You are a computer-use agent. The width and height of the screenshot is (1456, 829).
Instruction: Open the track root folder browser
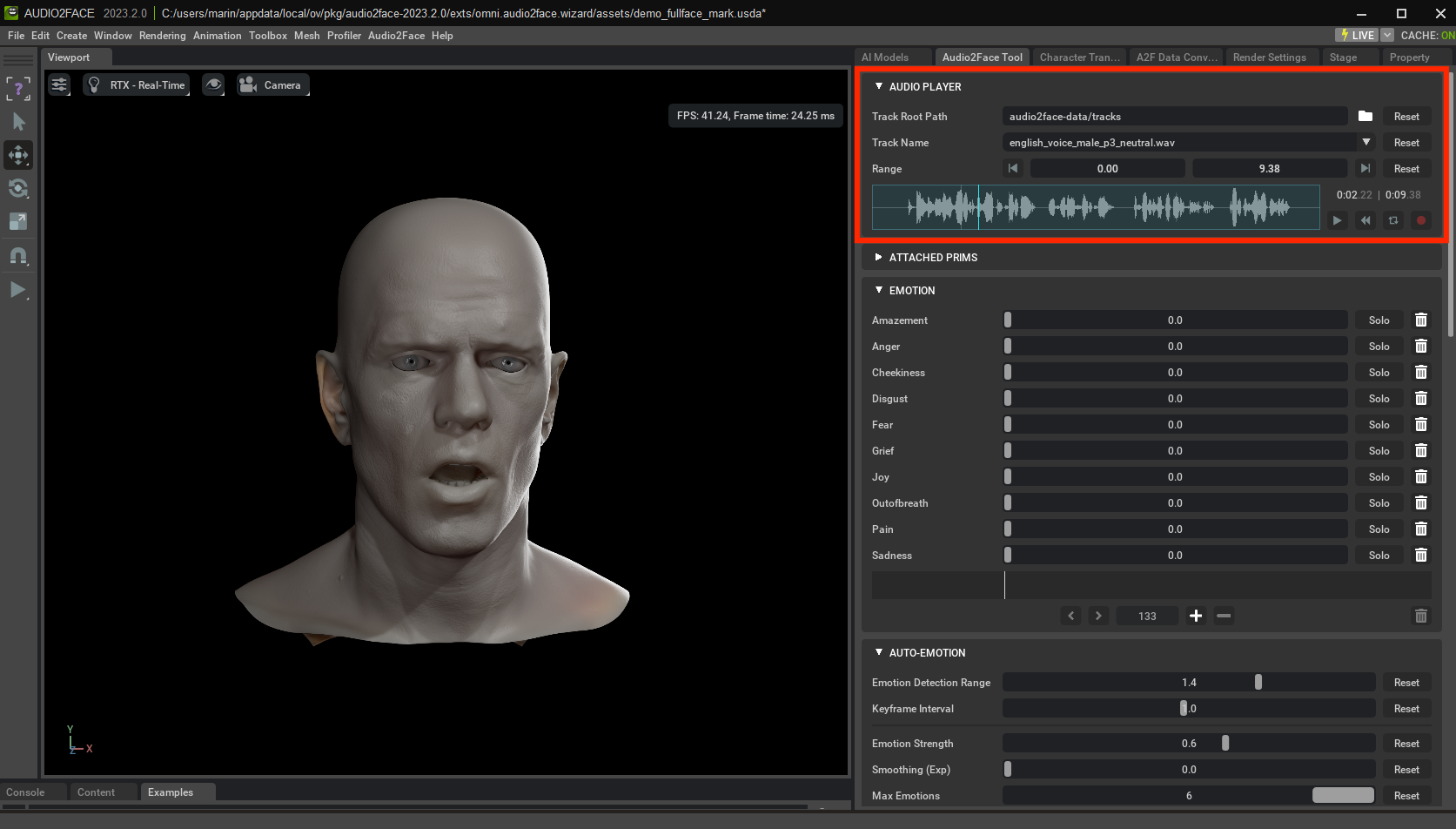[1365, 117]
